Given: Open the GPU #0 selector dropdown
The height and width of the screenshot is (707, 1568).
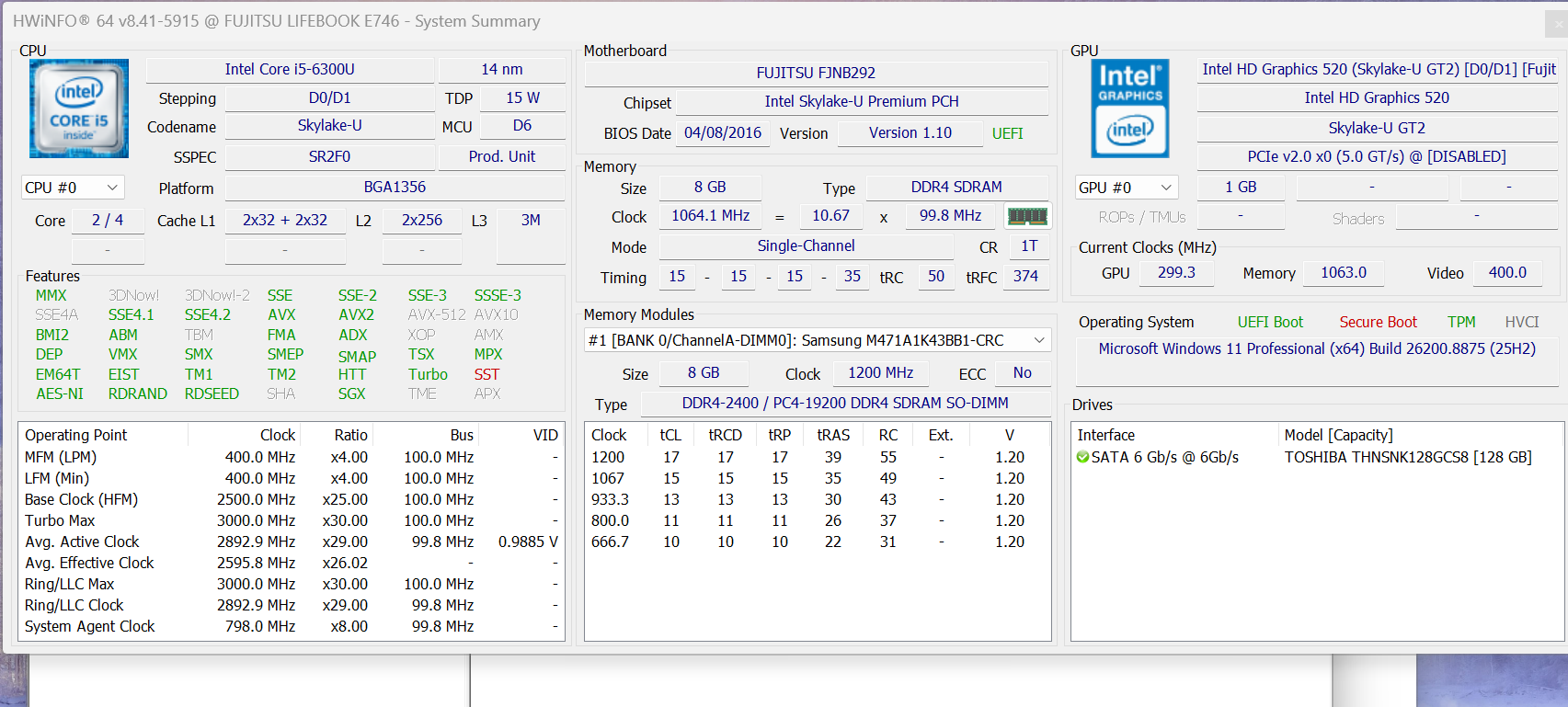Looking at the screenshot, I should 1127,188.
